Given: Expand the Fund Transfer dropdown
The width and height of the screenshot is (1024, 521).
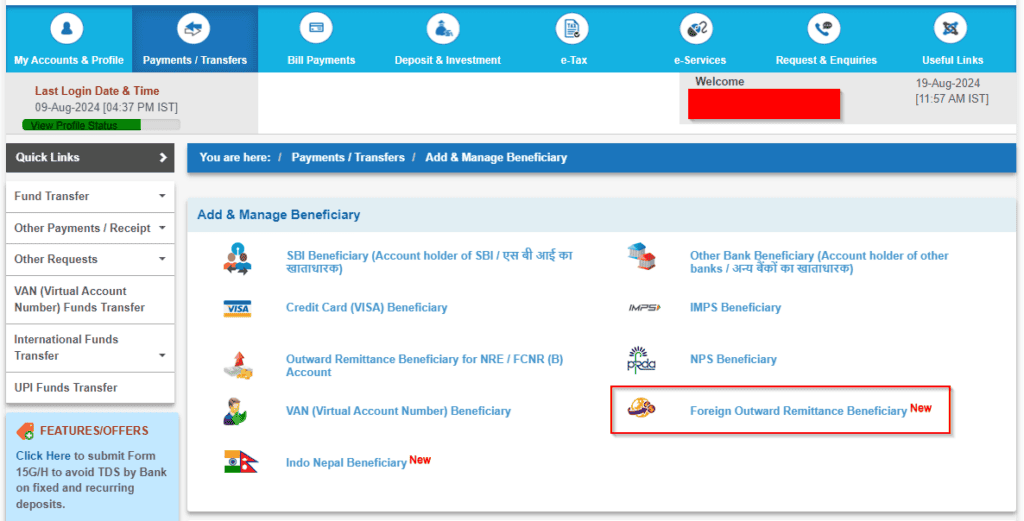Looking at the screenshot, I should click(x=90, y=196).
